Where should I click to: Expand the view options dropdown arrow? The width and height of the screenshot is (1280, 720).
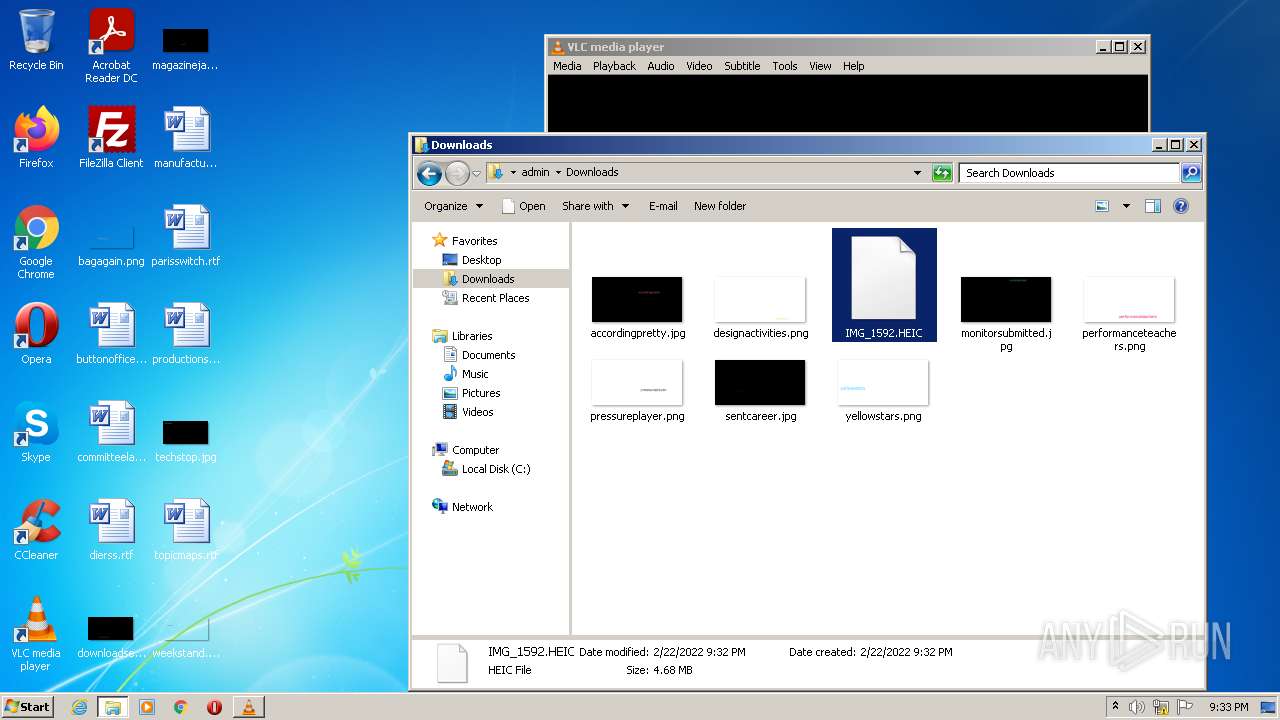[1126, 206]
